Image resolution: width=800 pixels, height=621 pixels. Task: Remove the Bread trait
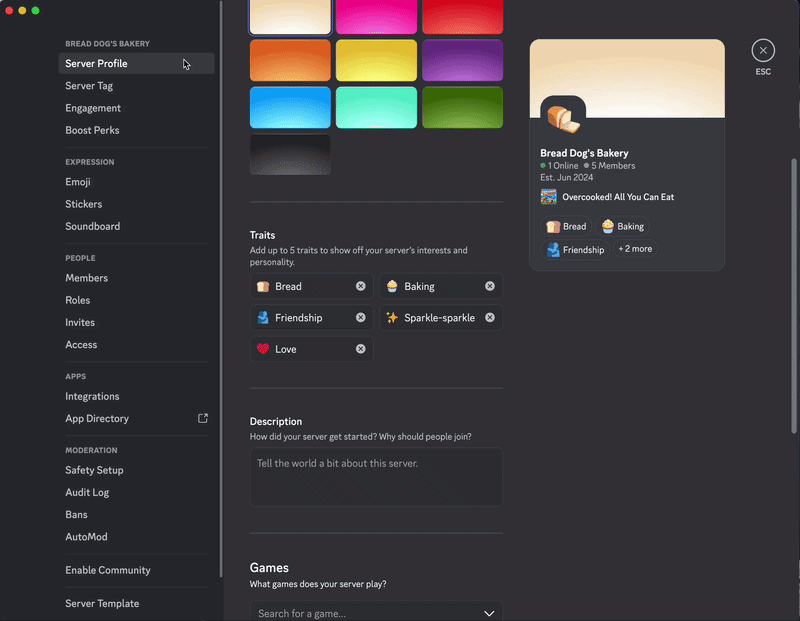tap(361, 286)
